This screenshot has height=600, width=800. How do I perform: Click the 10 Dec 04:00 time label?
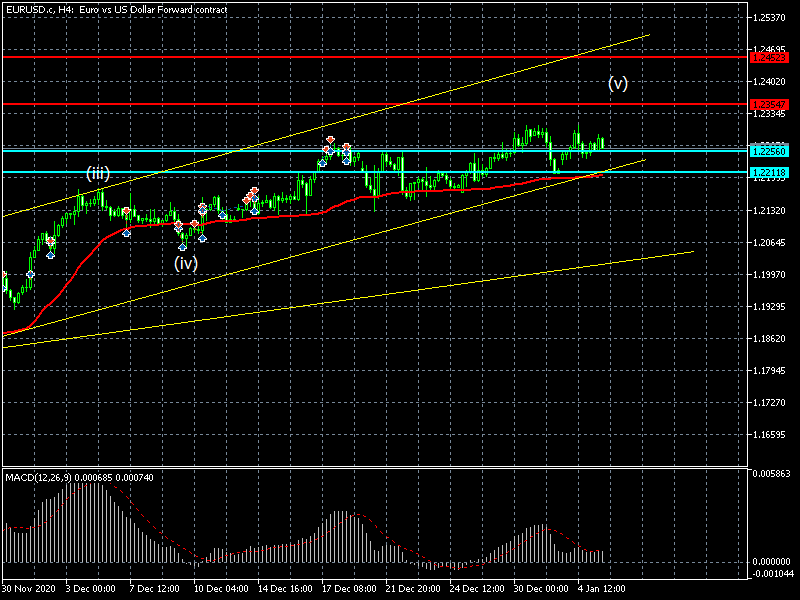(x=222, y=589)
